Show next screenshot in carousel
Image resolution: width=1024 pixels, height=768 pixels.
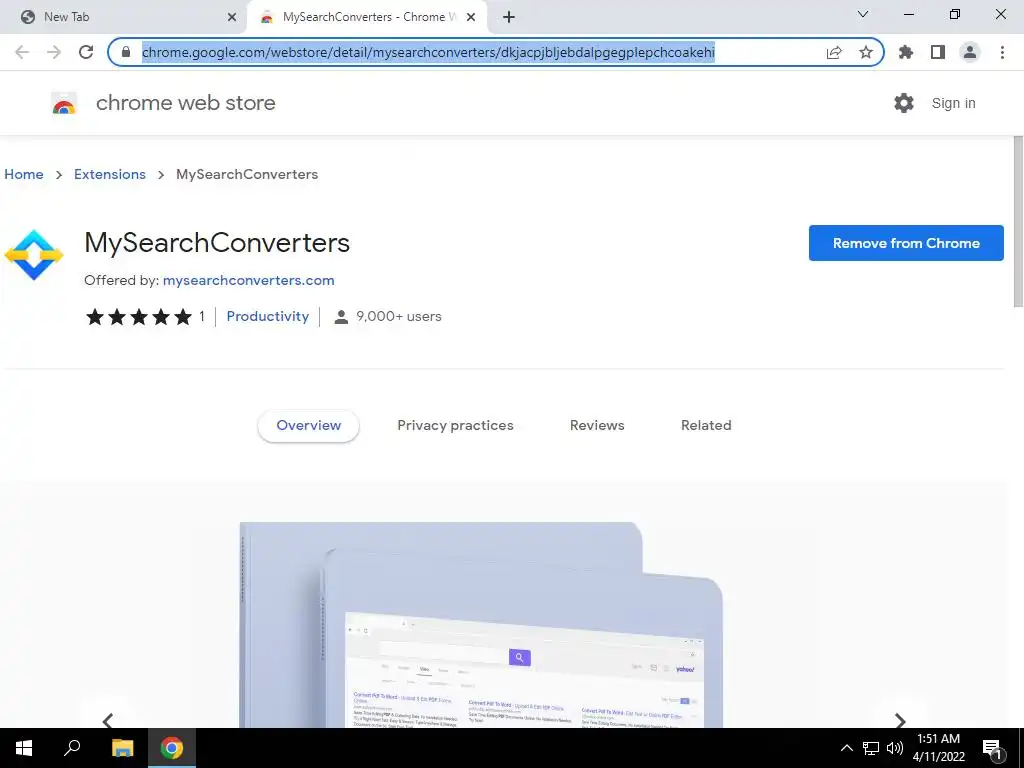pyautogui.click(x=900, y=721)
